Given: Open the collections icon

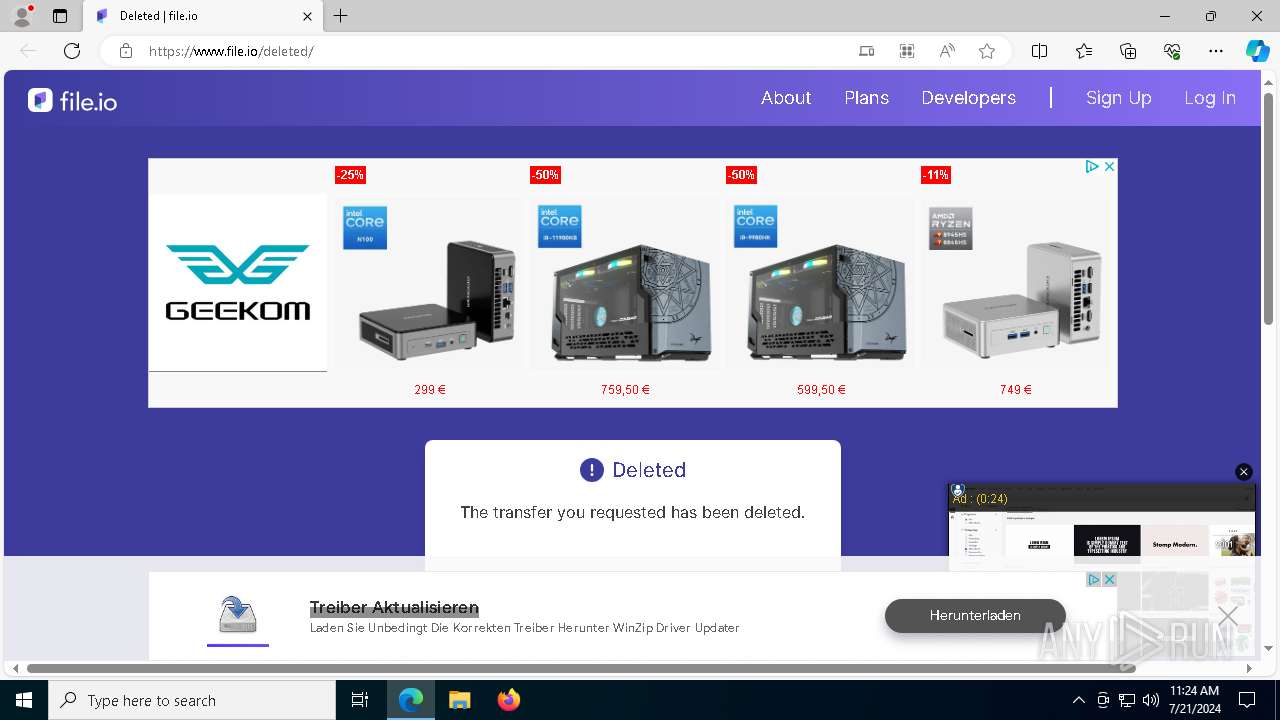Looking at the screenshot, I should pos(1128,51).
